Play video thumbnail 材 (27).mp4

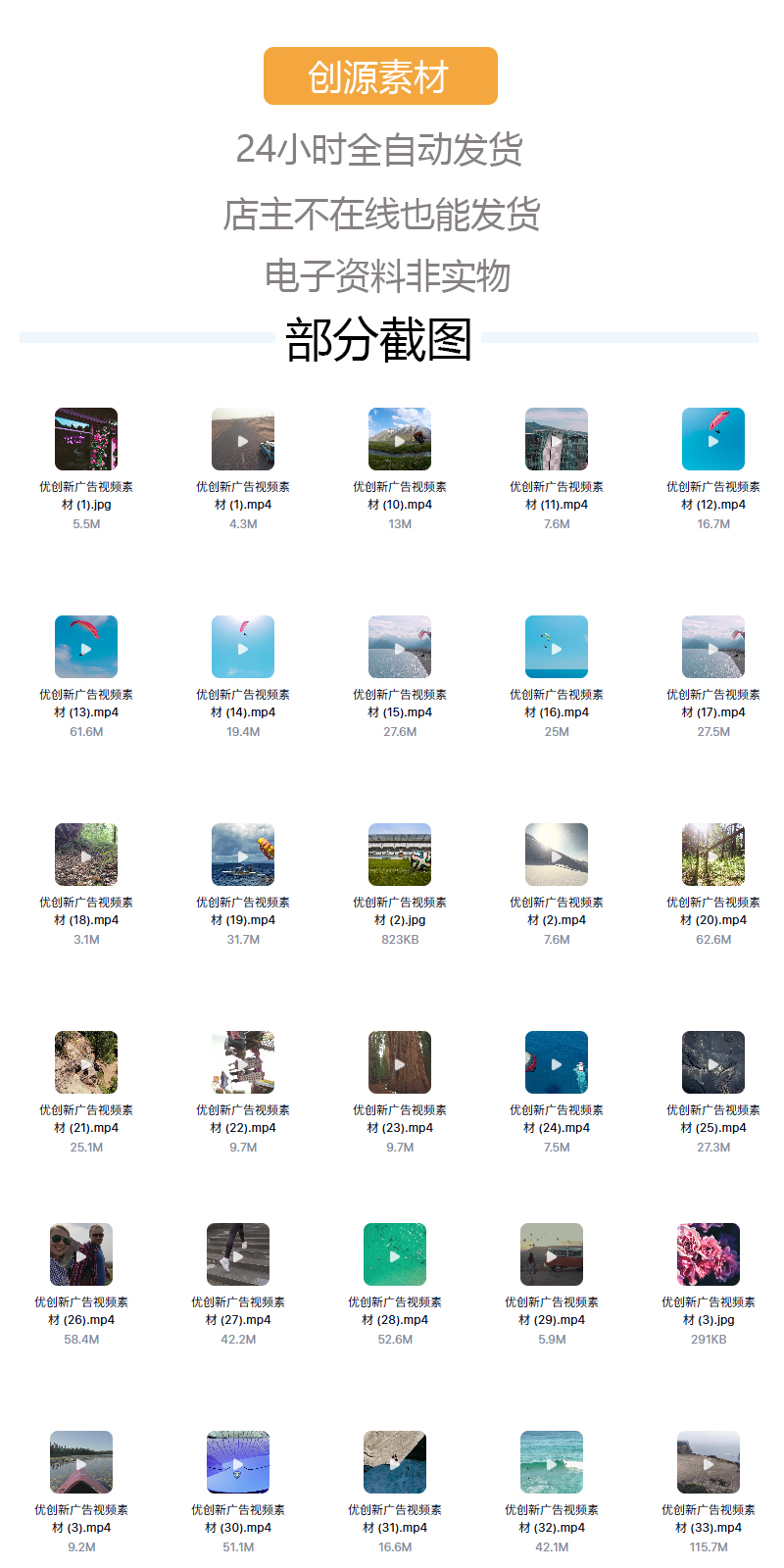point(238,1254)
